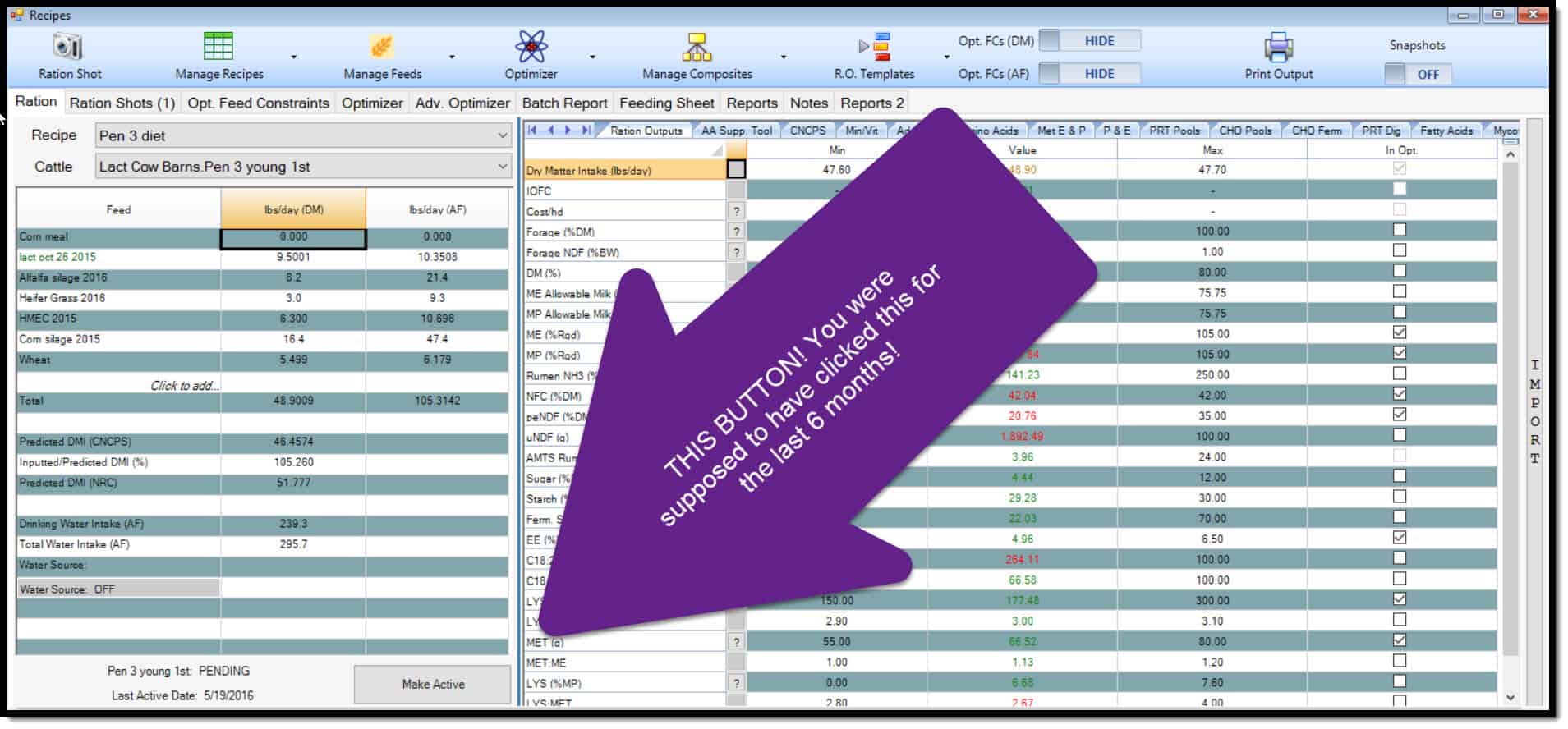
Task: Click the scroll up arrow of ration outputs
Action: (1510, 154)
